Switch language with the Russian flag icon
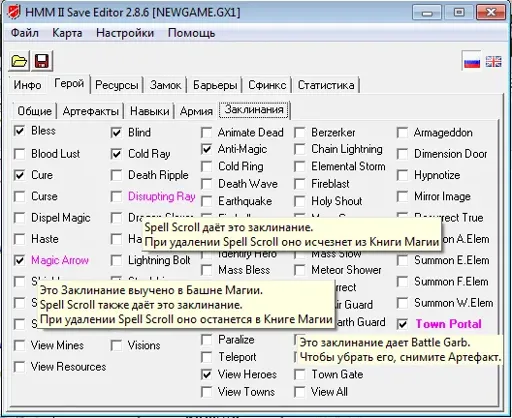 click(472, 62)
